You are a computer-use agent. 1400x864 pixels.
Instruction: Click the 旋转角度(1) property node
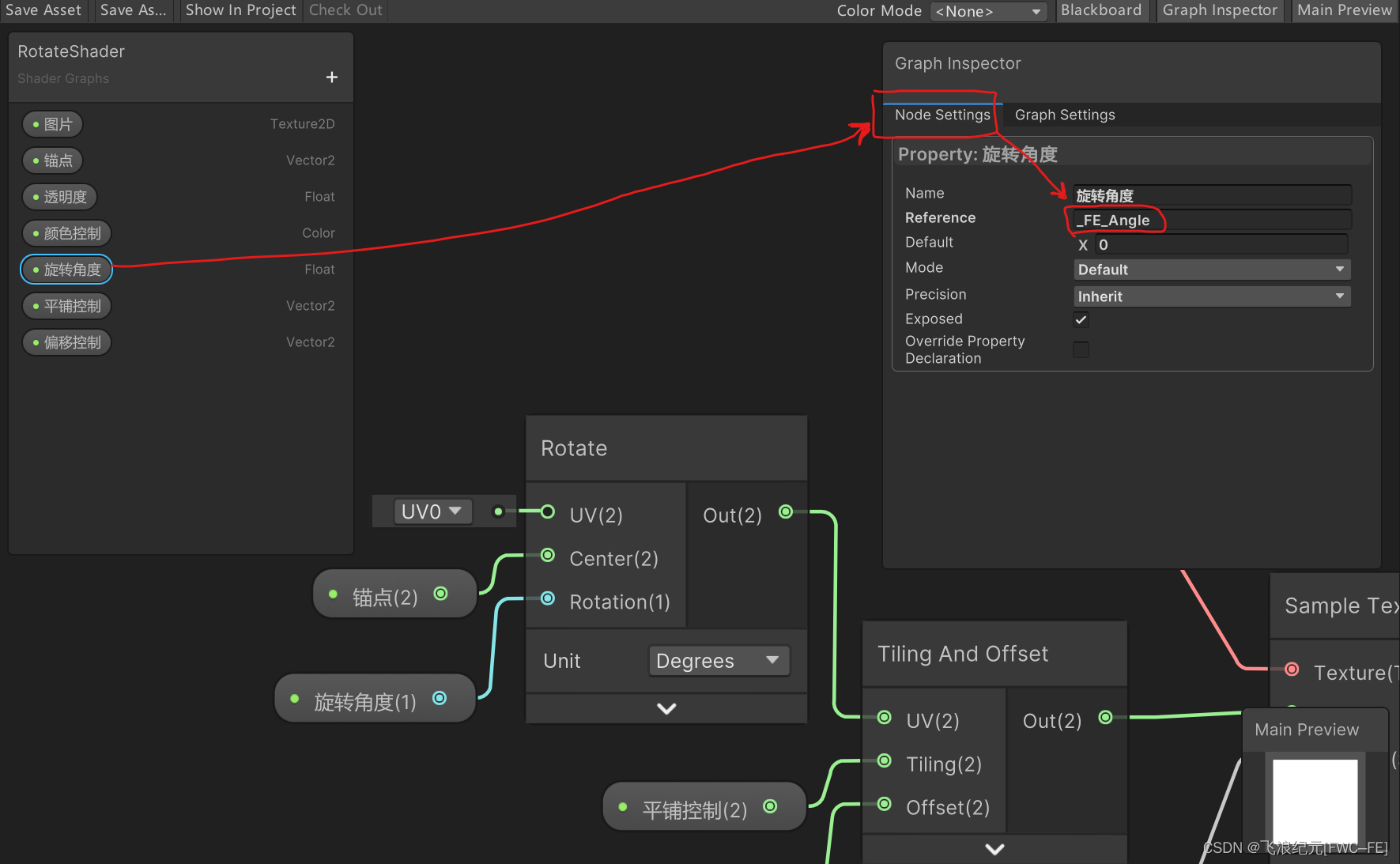[x=375, y=698]
